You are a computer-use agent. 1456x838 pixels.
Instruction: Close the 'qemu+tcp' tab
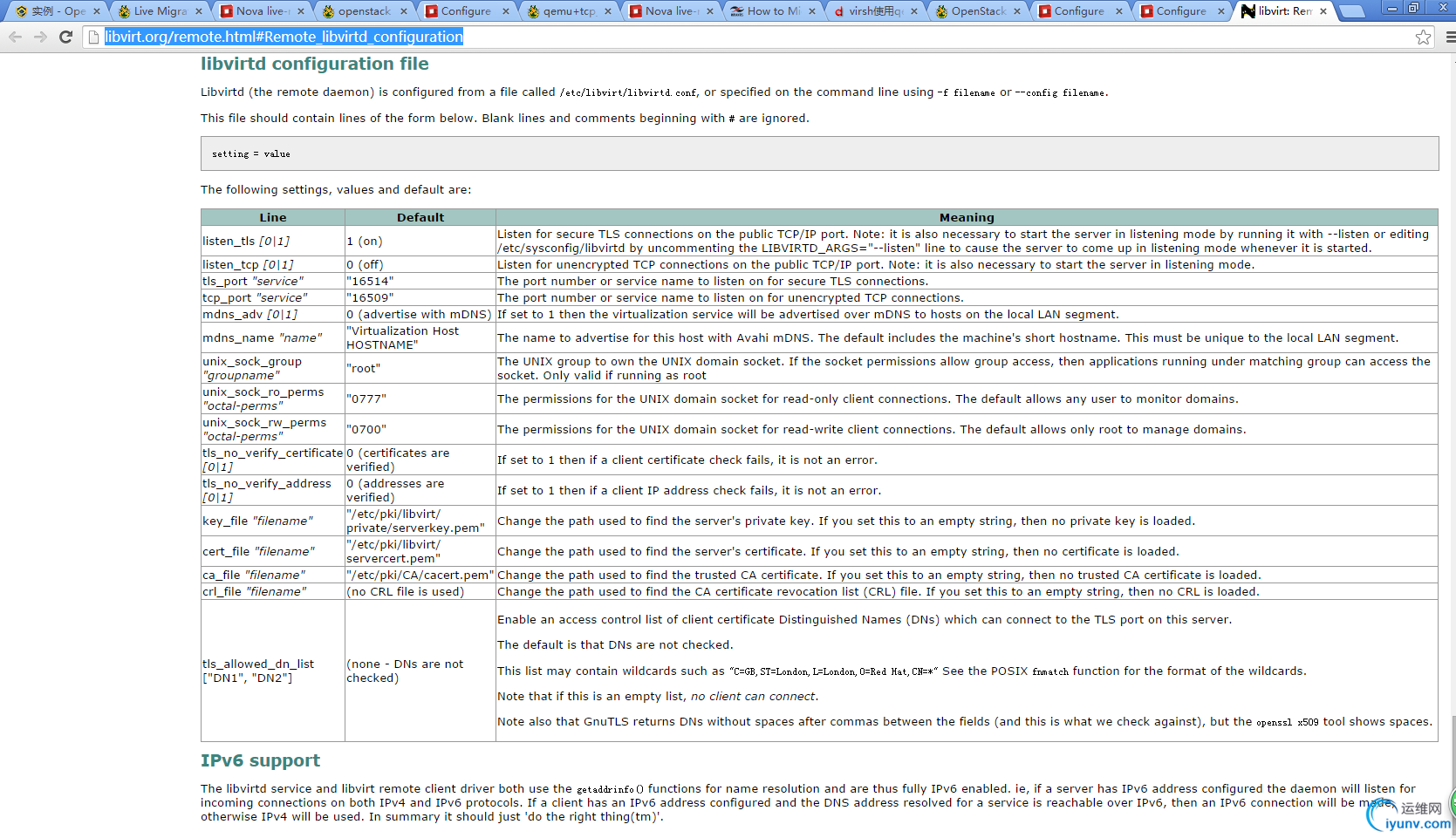(608, 11)
